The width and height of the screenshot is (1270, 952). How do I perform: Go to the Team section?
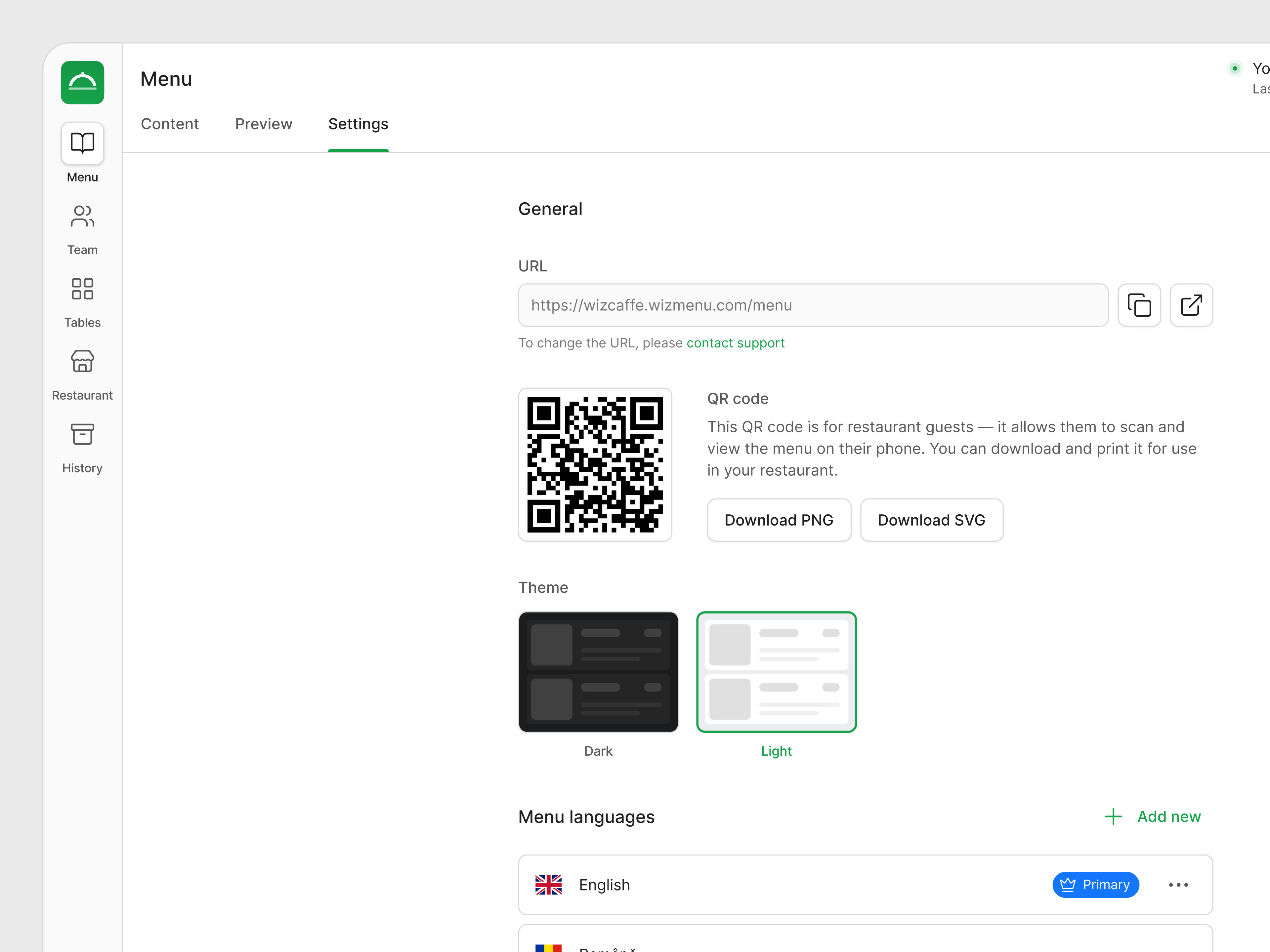[x=82, y=230]
